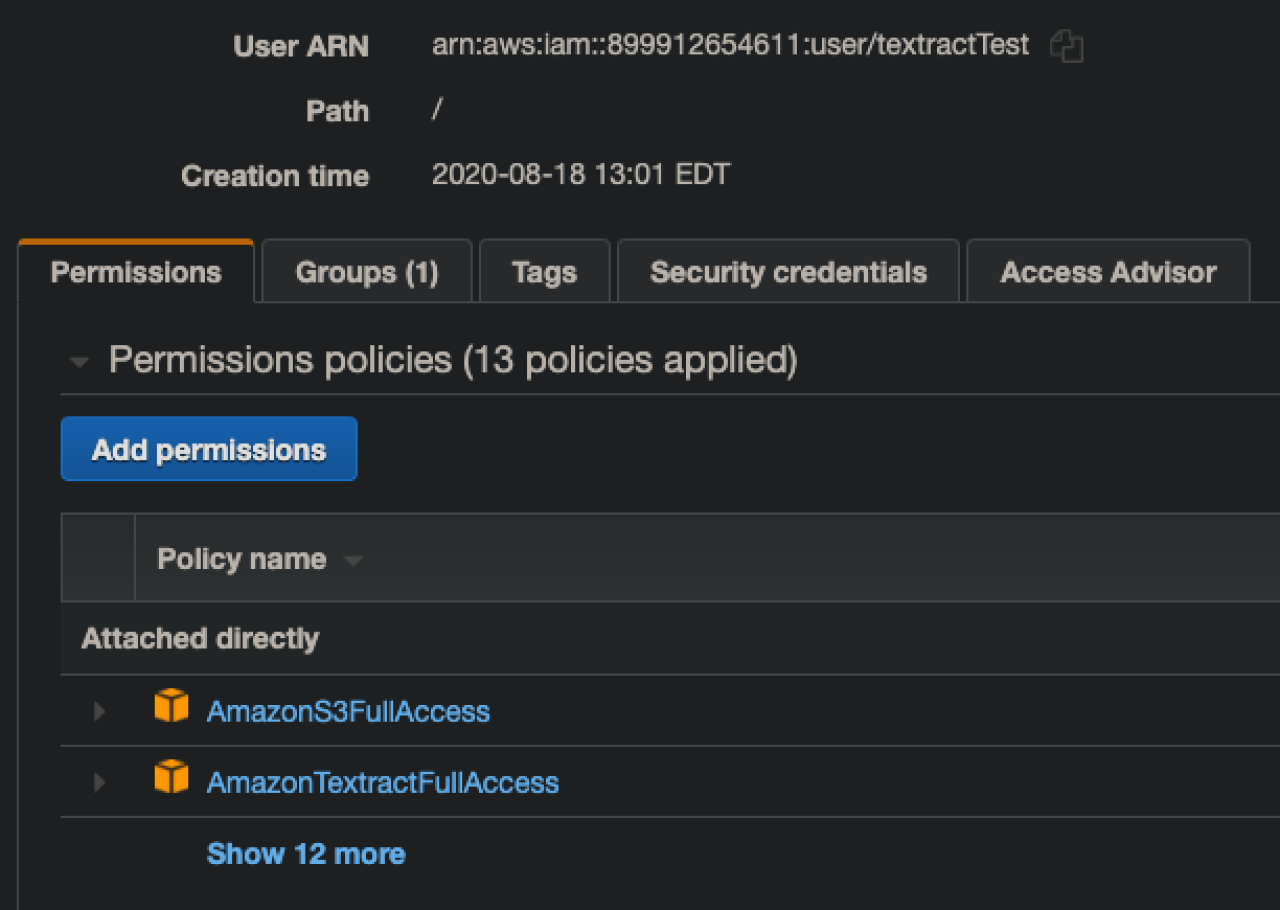Select the User ARN value text
This screenshot has height=910, width=1280.
(x=730, y=46)
